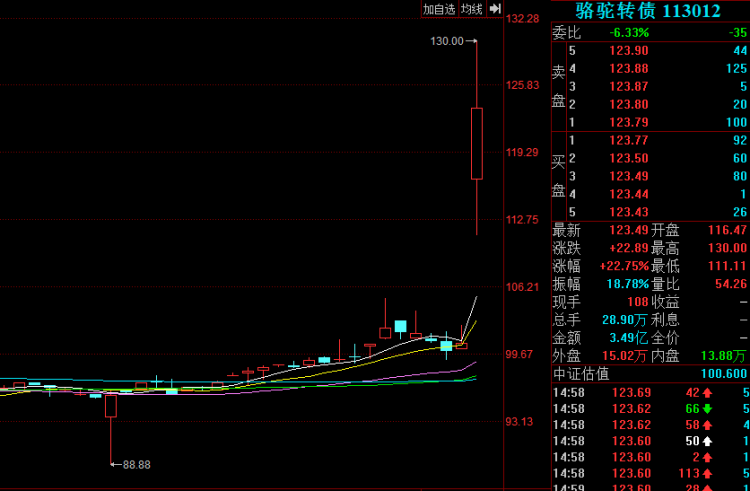Click the 内盘 value 13.88万
The height and width of the screenshot is (491, 750).
pyautogui.click(x=723, y=356)
